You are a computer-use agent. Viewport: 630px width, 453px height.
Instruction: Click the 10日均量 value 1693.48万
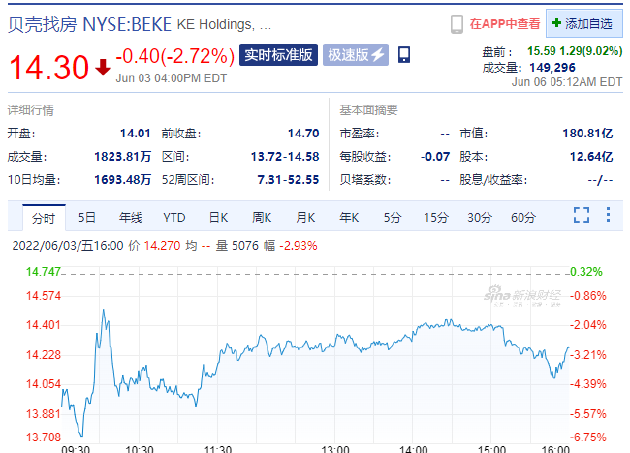coord(123,179)
